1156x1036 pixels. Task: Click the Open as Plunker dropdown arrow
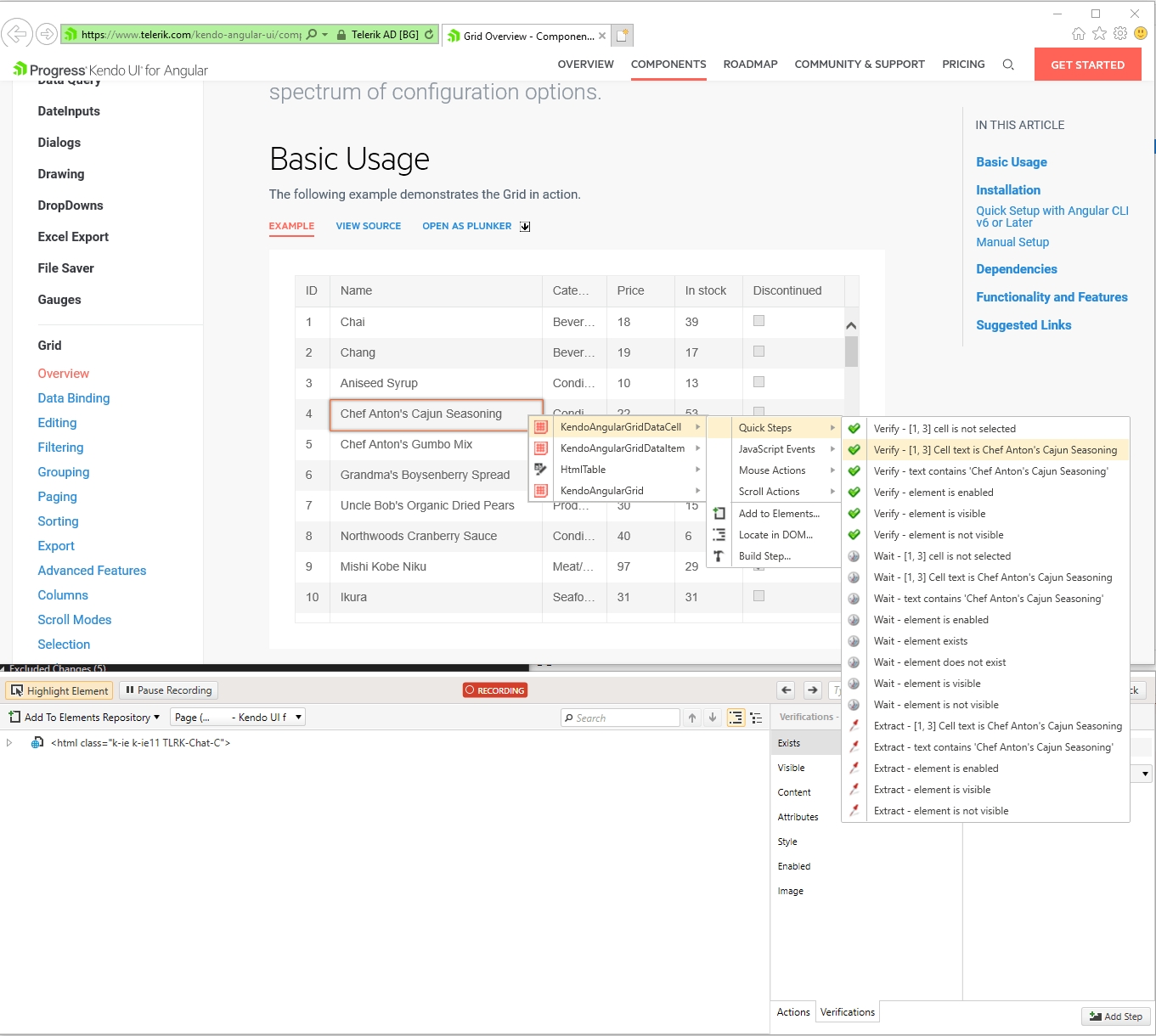pyautogui.click(x=525, y=227)
